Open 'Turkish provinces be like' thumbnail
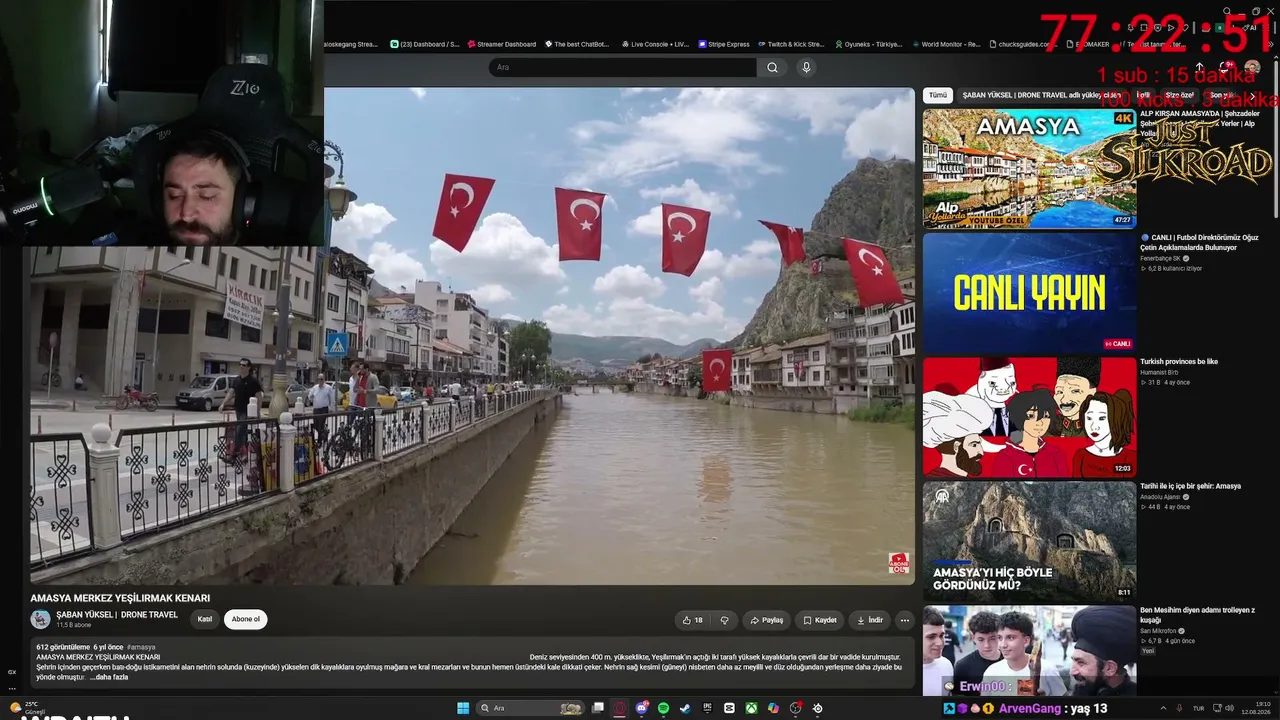1280x720 pixels. click(x=1029, y=417)
